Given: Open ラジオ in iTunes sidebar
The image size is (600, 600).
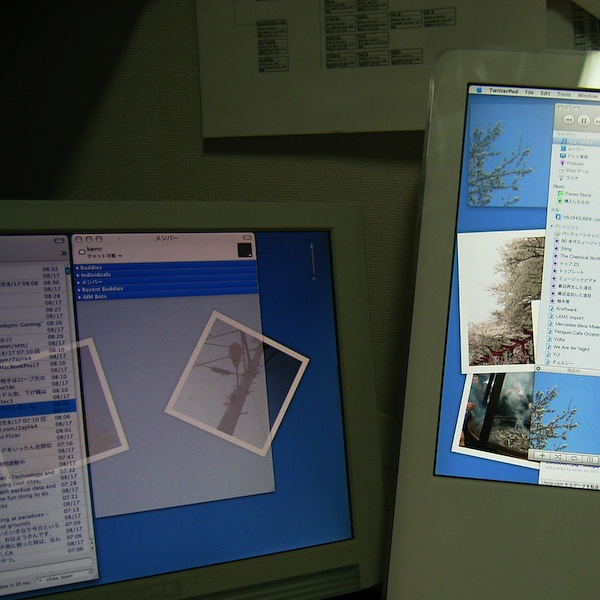Looking at the screenshot, I should click(x=569, y=178).
